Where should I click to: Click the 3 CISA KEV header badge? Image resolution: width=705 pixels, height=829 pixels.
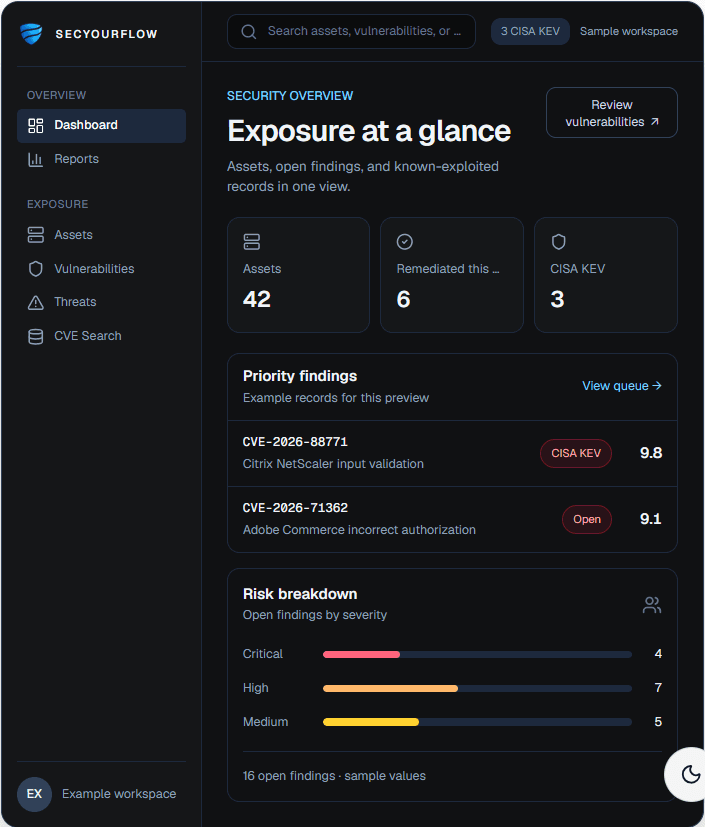[x=530, y=32]
